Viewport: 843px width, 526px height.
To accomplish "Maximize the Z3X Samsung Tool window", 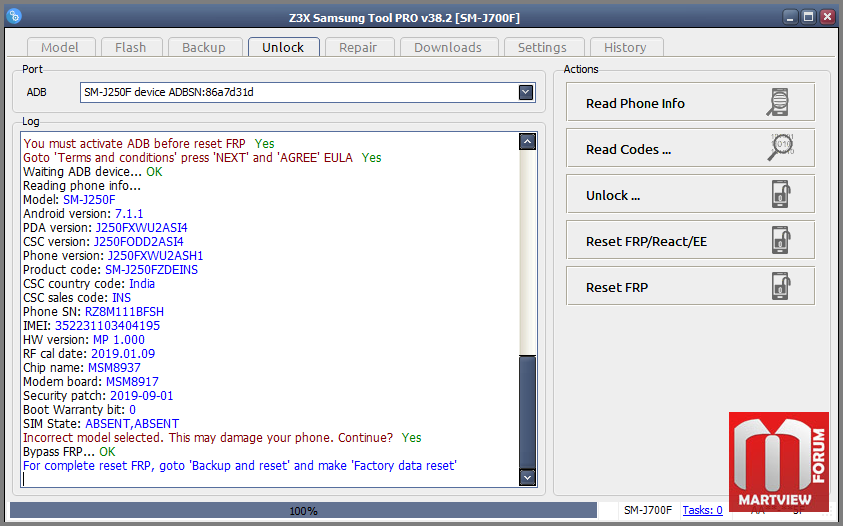I will pos(809,17).
